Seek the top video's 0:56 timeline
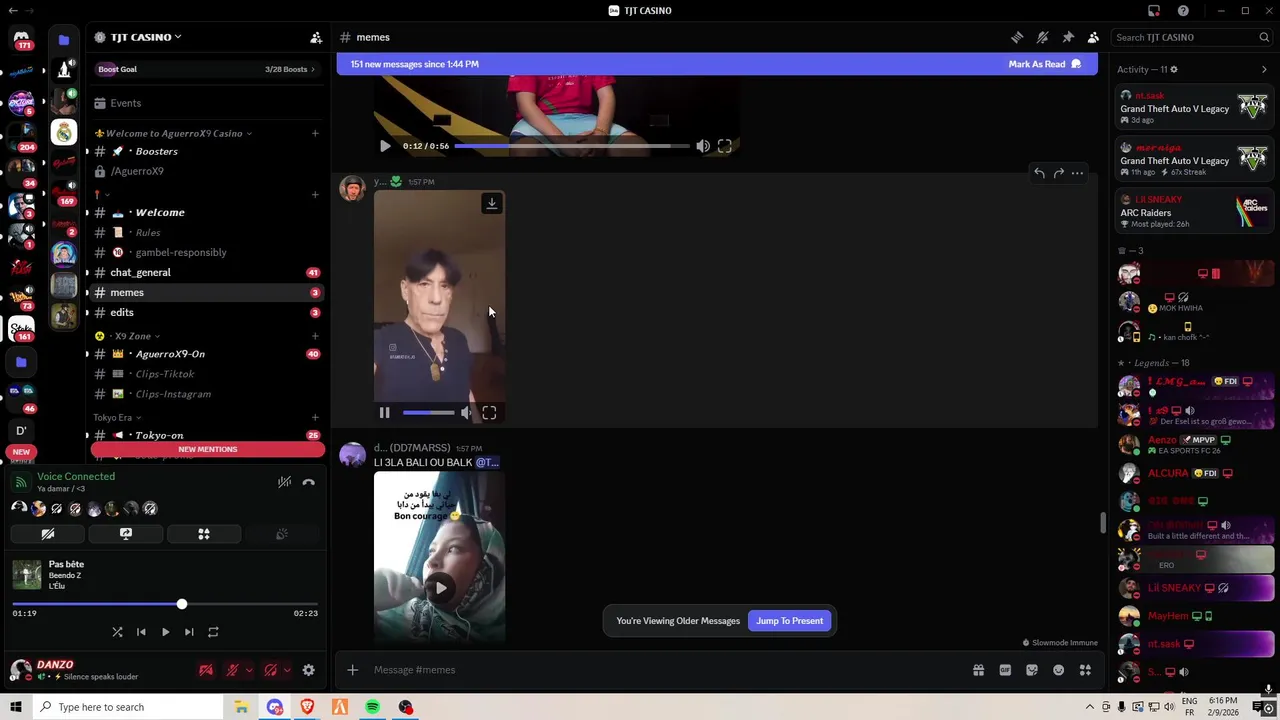This screenshot has height=720, width=1280. pos(571,146)
